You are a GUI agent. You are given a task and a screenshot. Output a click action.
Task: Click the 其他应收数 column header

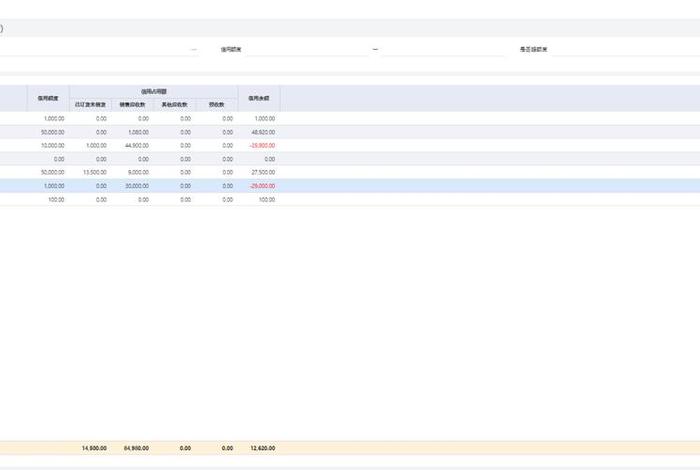pos(174,104)
